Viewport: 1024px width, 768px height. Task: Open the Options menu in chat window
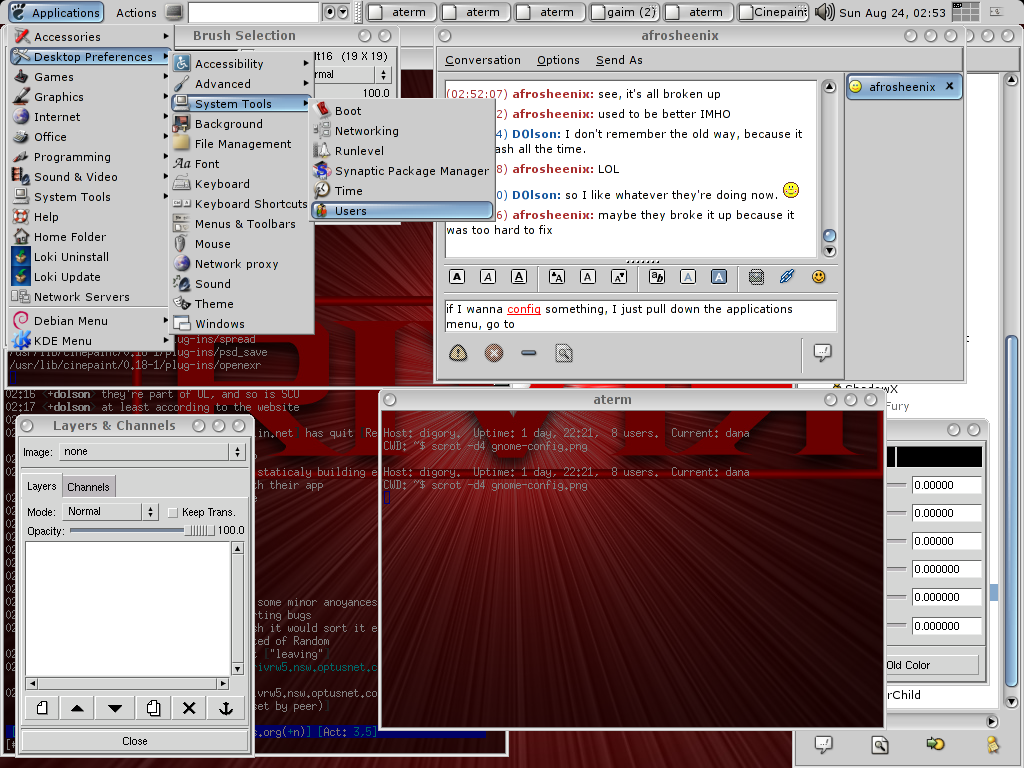[x=558, y=60]
